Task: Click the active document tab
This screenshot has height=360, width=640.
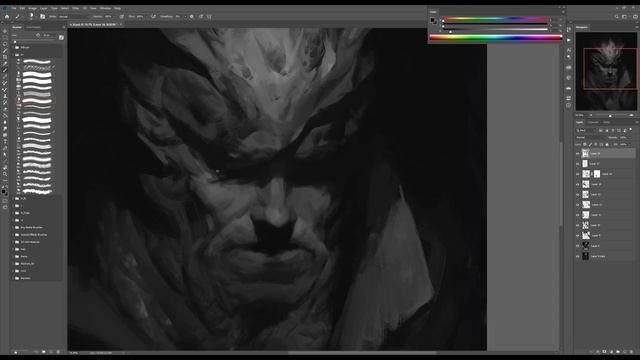Action: point(95,24)
